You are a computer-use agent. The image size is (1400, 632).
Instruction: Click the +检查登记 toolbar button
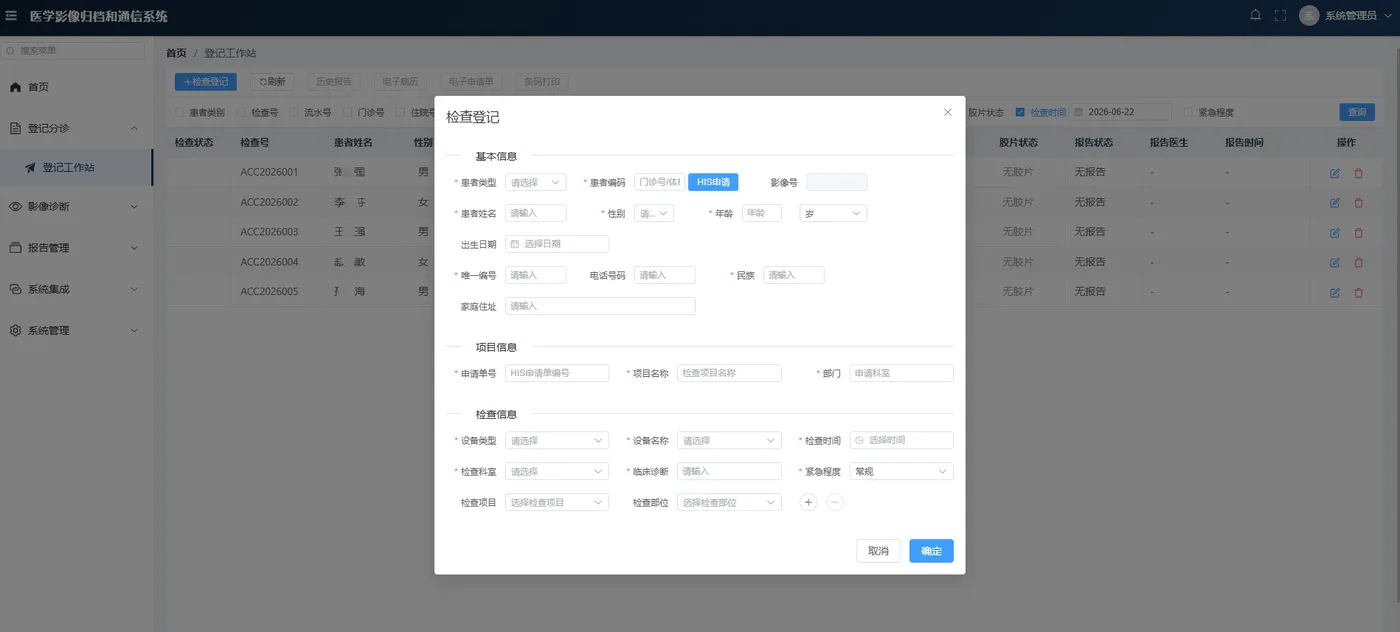point(206,82)
